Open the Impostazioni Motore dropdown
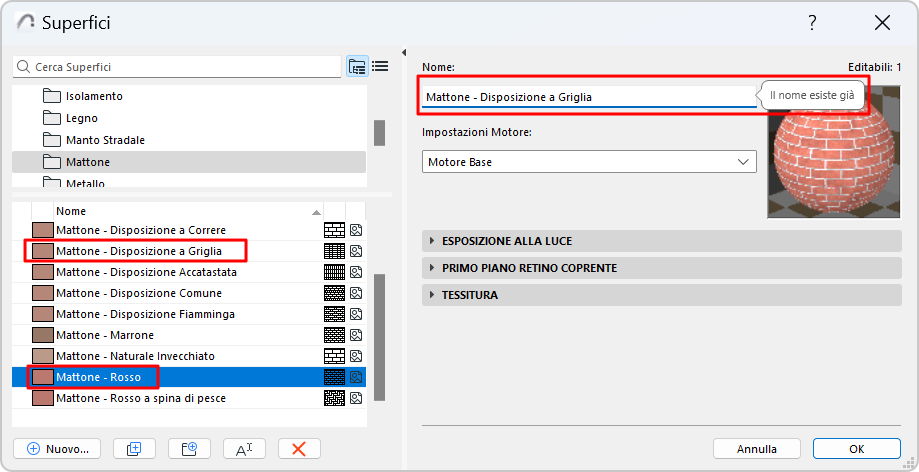This screenshot has width=919, height=472. point(589,162)
